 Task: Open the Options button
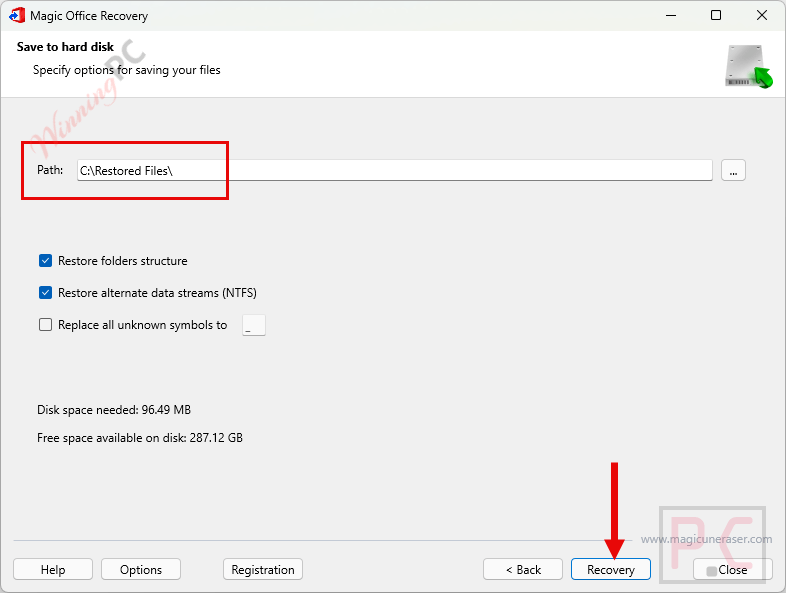click(141, 569)
